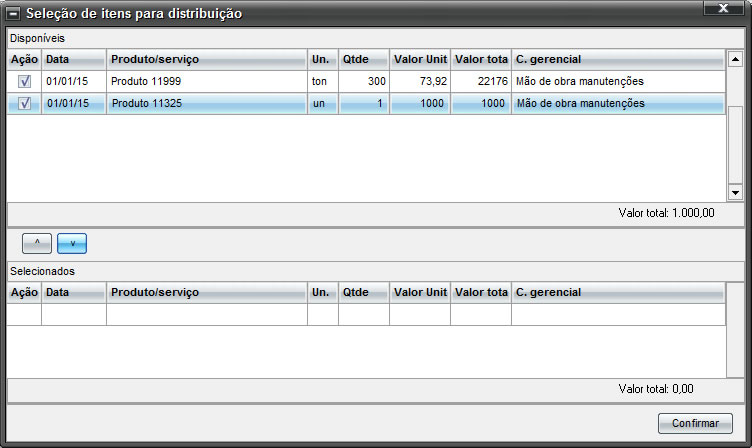
Task: Click Selecionados Ação column header
Action: [x=24, y=293]
